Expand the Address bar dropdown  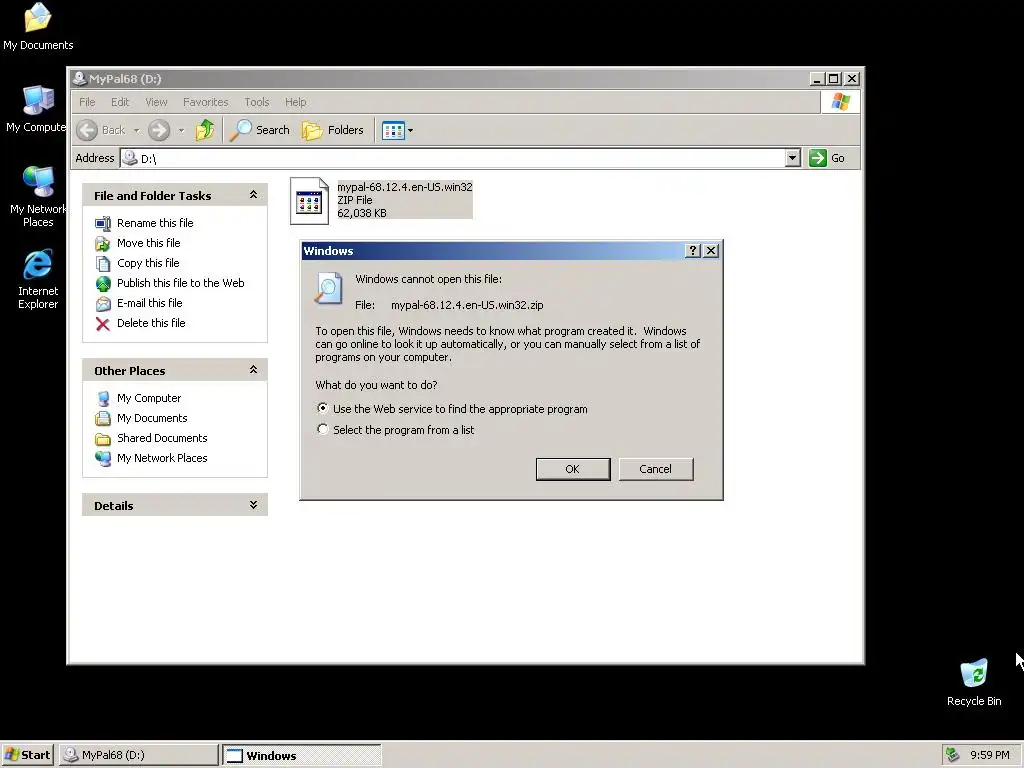(792, 157)
